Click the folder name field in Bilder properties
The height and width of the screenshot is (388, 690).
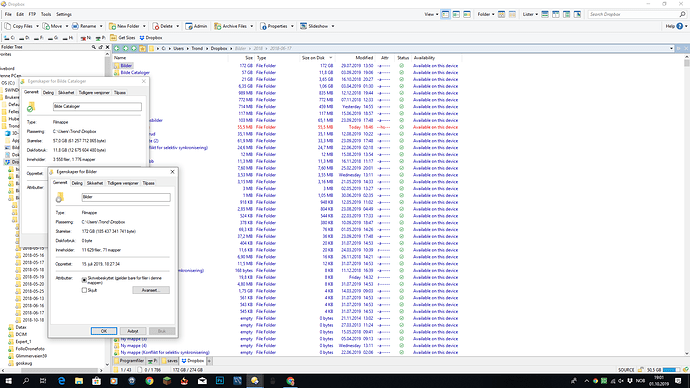tap(126, 197)
